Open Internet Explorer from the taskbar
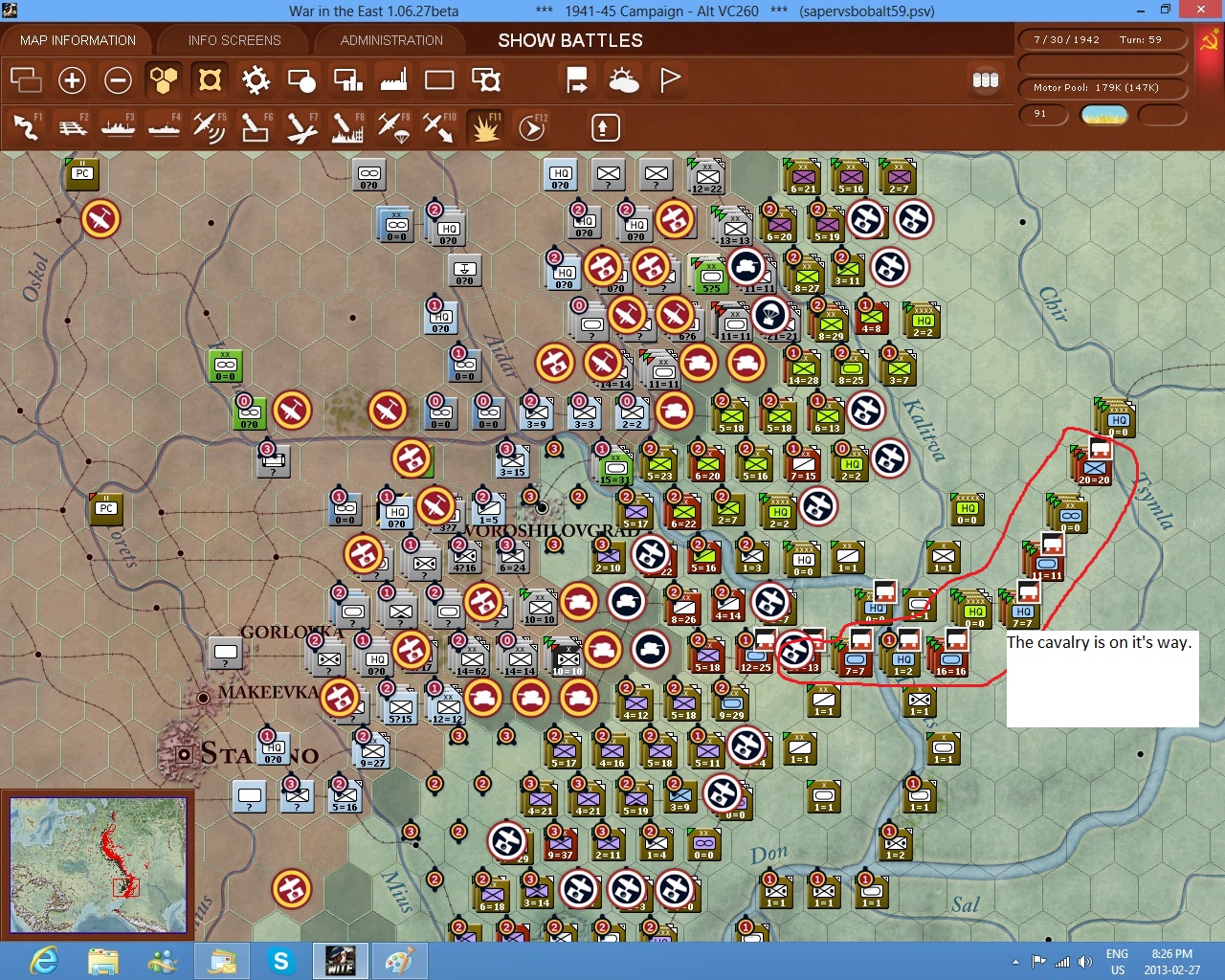The image size is (1225, 980). tap(44, 961)
